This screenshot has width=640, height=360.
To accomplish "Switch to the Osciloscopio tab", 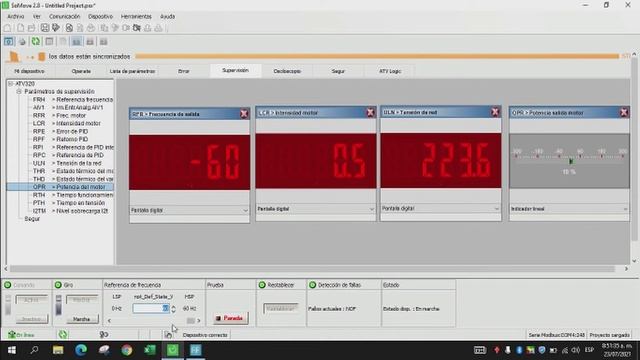I will [287, 71].
